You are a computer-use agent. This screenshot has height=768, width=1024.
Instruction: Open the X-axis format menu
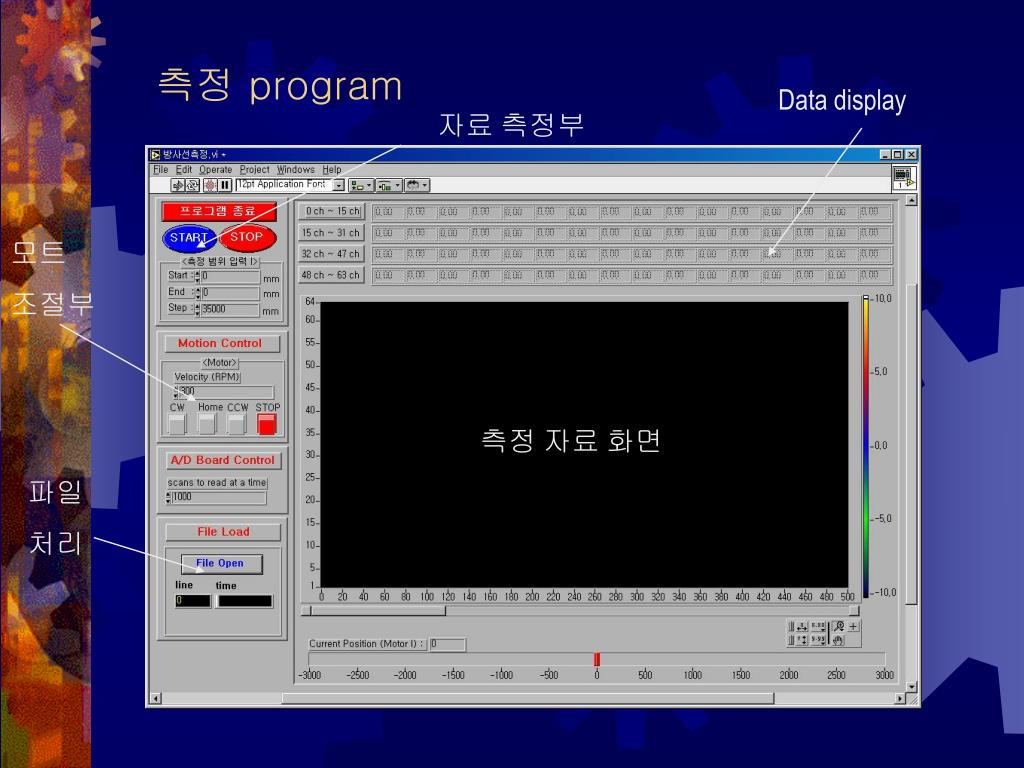[x=818, y=626]
